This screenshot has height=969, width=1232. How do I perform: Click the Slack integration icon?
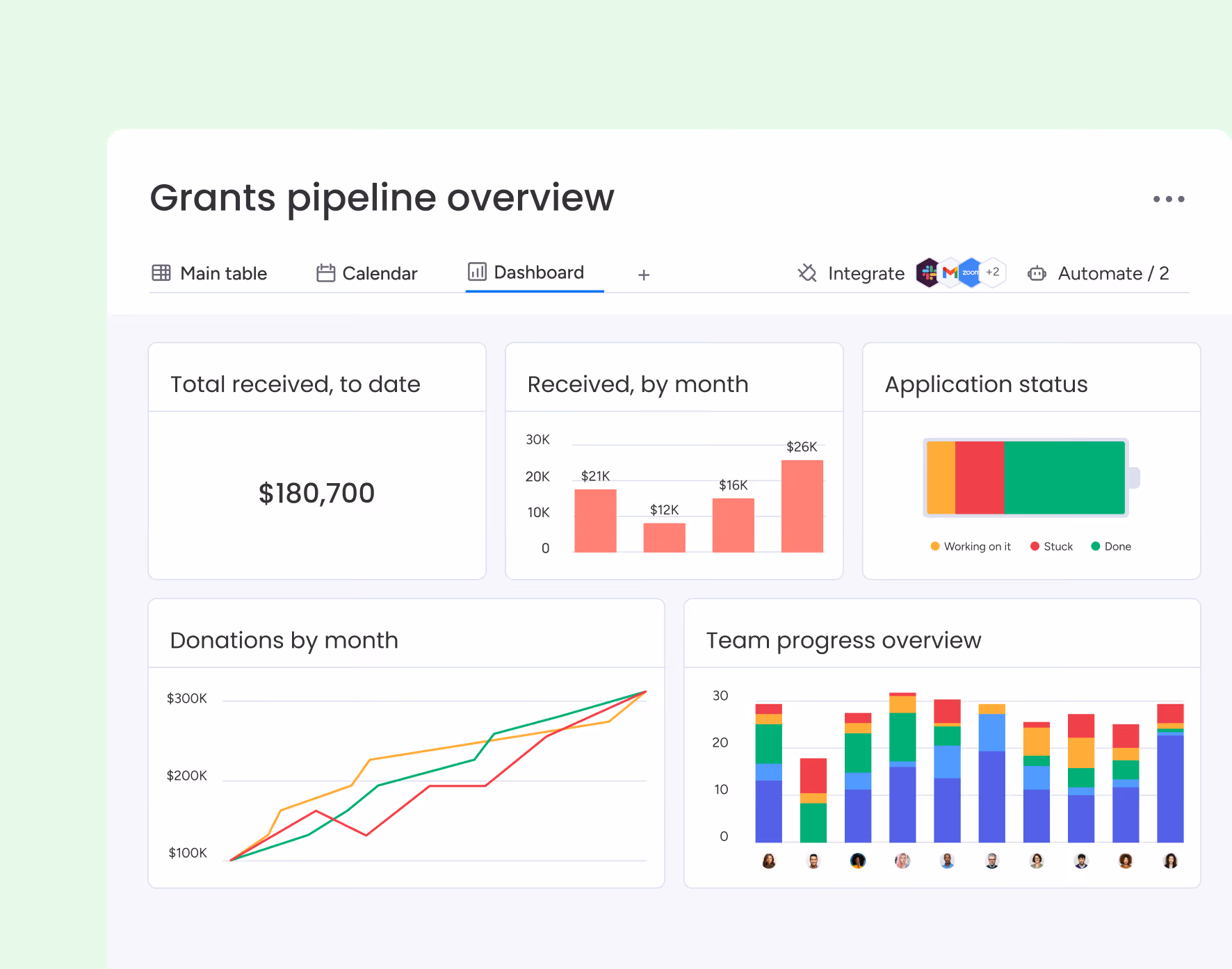[x=928, y=272]
